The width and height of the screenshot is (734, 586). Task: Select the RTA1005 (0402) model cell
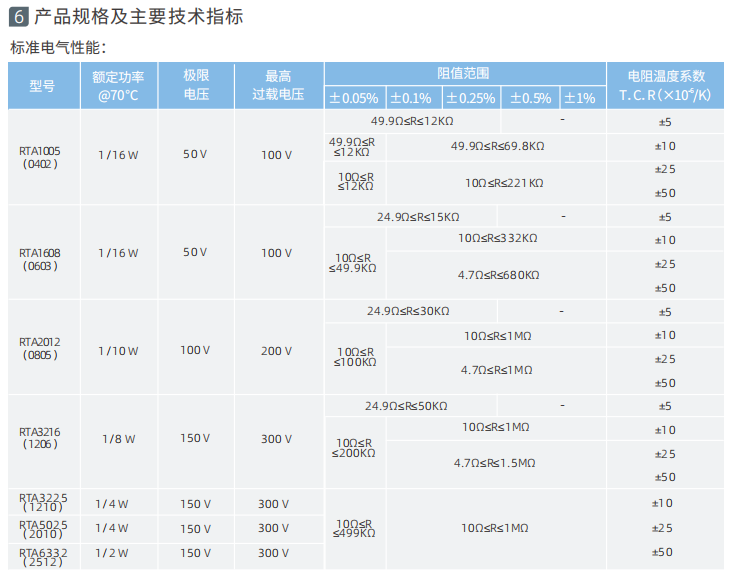pyautogui.click(x=41, y=157)
